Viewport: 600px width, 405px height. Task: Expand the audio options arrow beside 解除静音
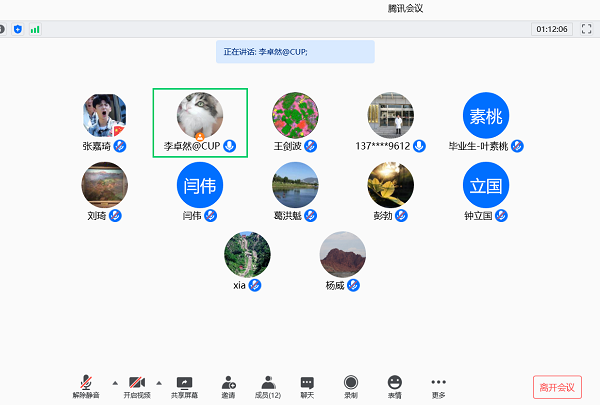pyautogui.click(x=113, y=383)
